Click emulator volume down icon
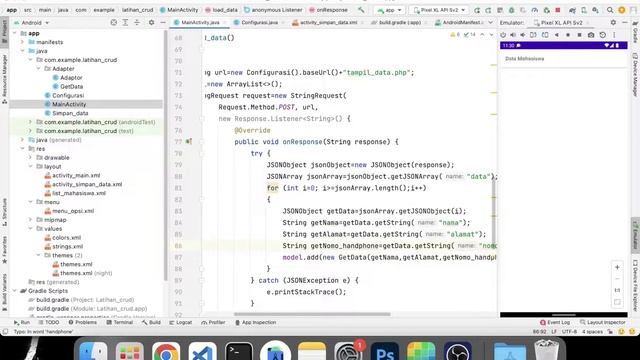The width and height of the screenshot is (640, 360). 523,35
